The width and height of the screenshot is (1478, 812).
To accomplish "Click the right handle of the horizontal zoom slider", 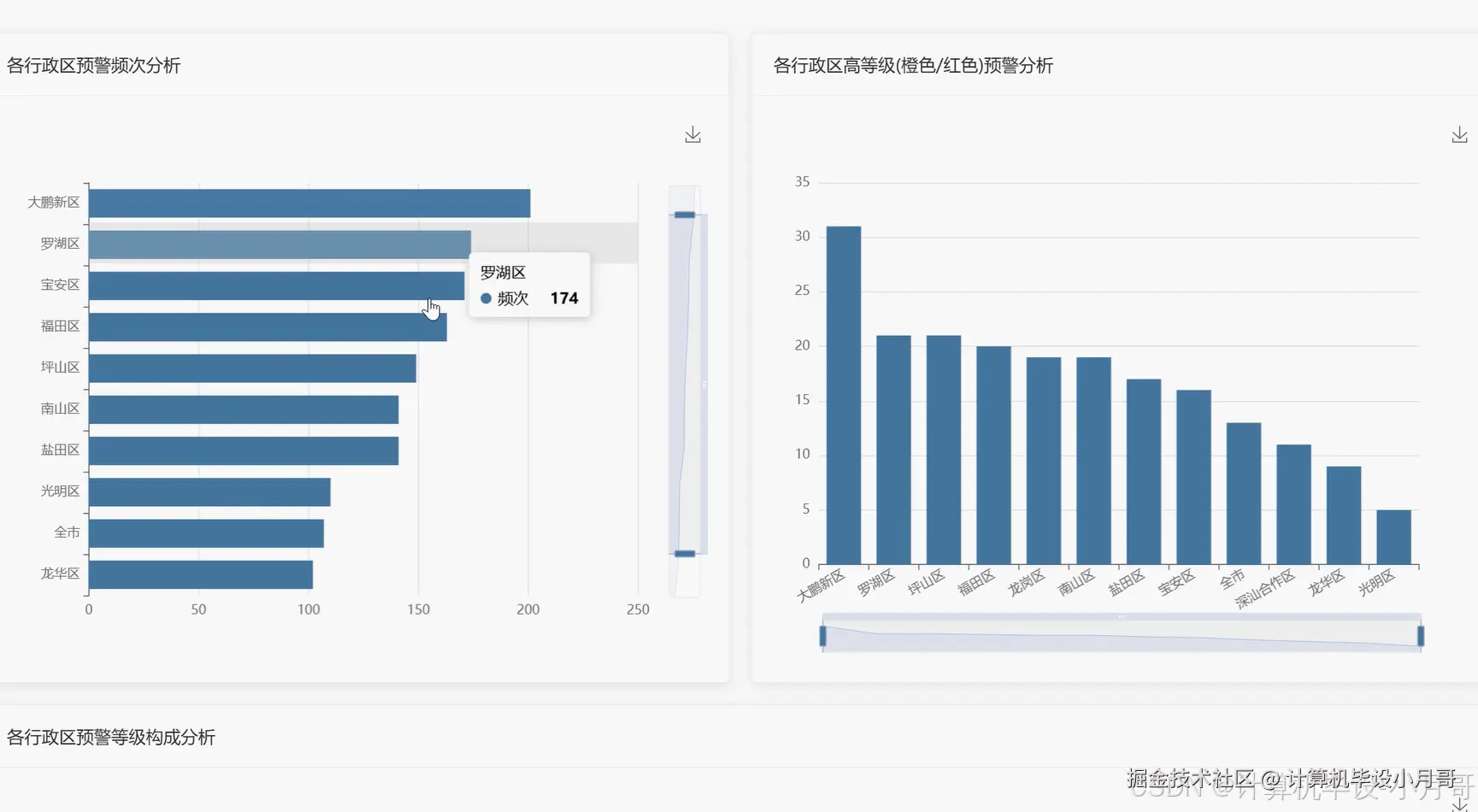I will pos(1421,636).
